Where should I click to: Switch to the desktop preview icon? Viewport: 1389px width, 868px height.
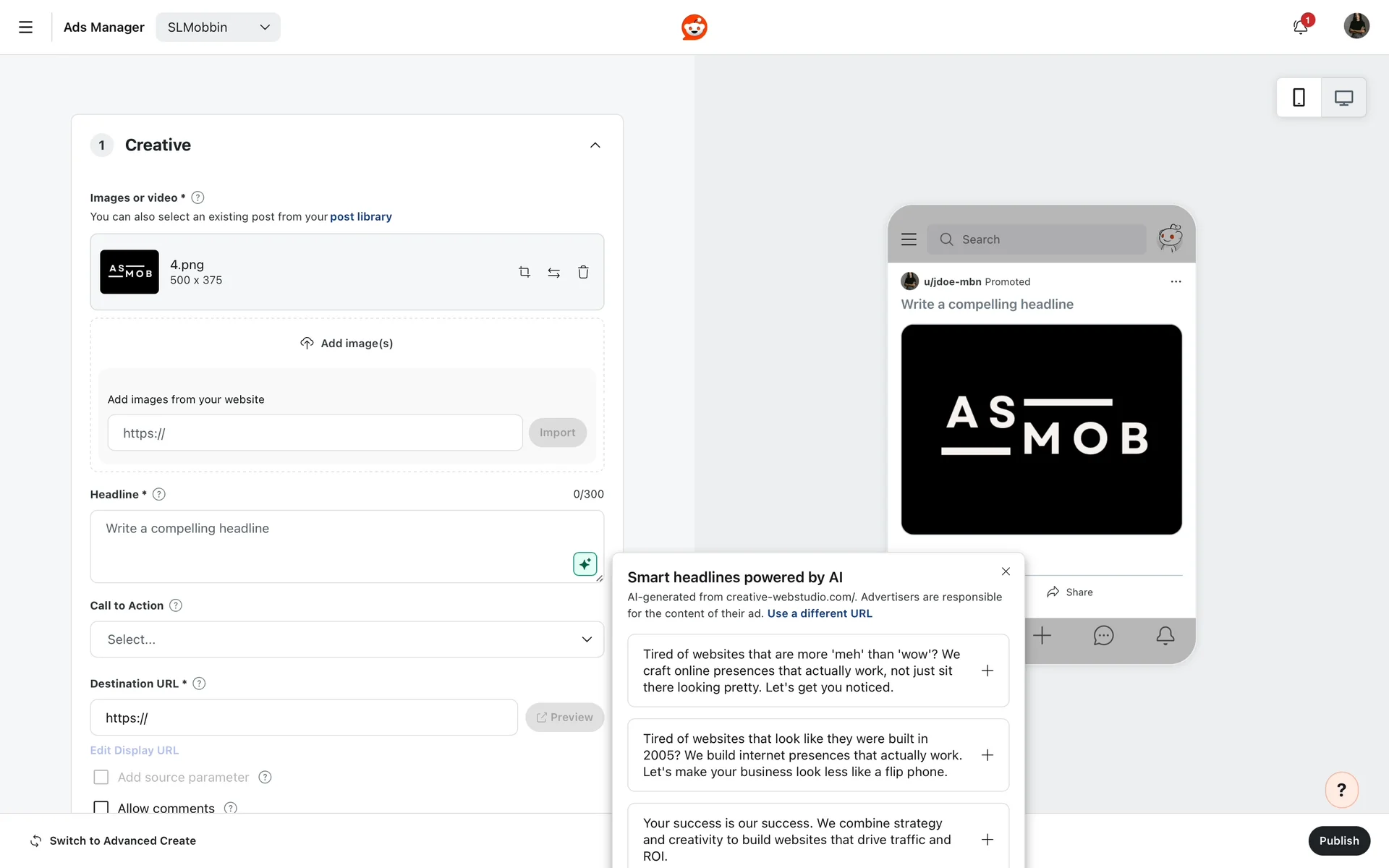[x=1343, y=98]
